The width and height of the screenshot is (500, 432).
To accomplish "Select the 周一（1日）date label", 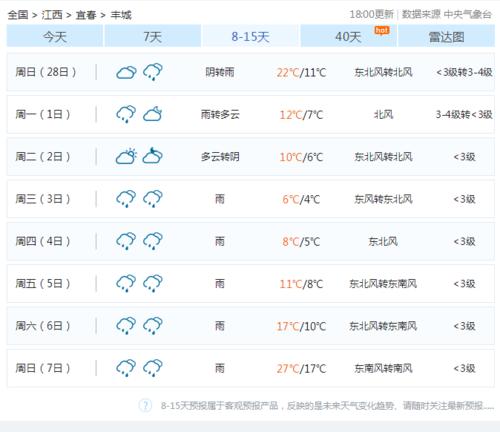I will point(43,114).
